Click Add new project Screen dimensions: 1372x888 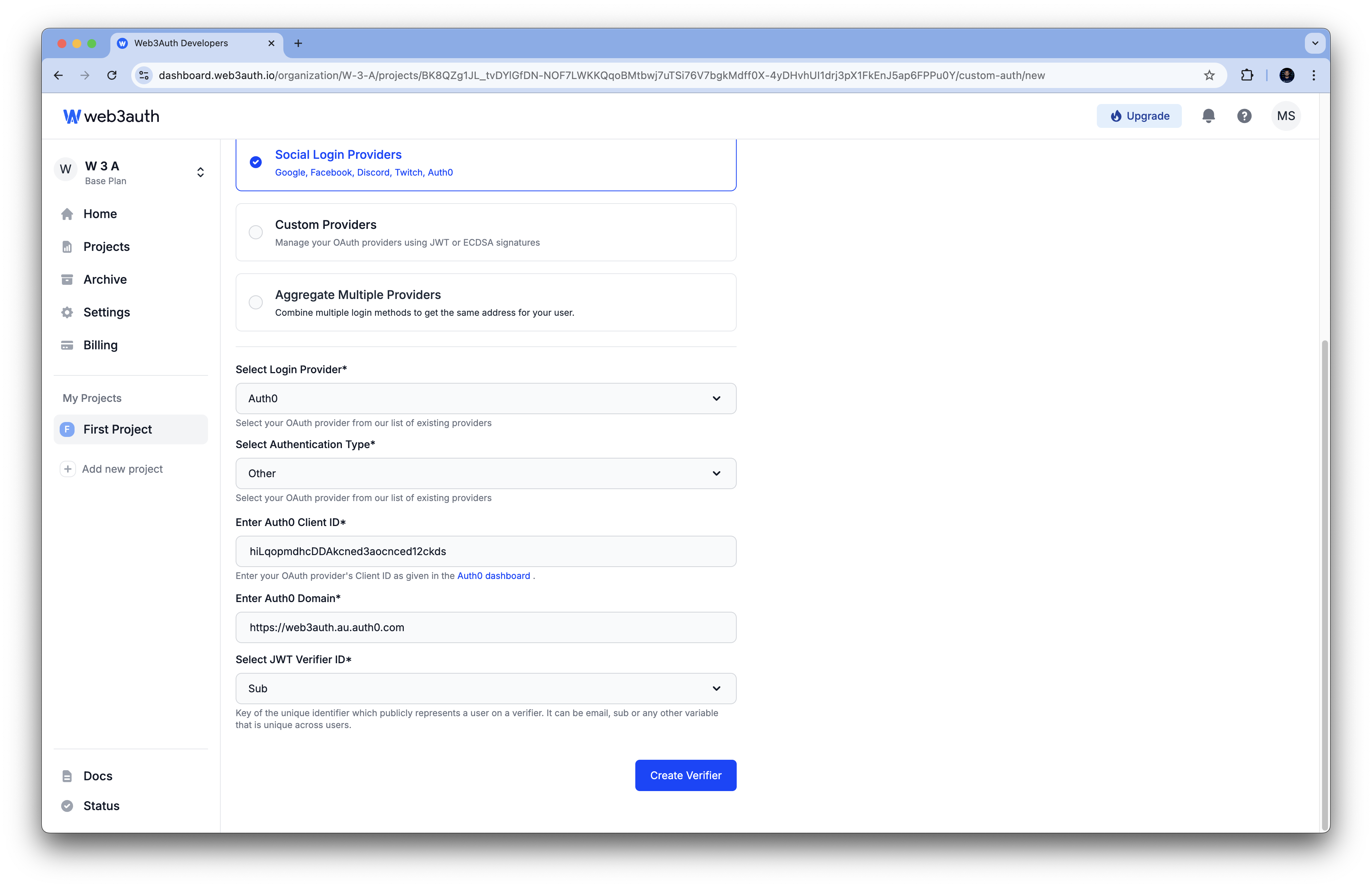point(122,469)
